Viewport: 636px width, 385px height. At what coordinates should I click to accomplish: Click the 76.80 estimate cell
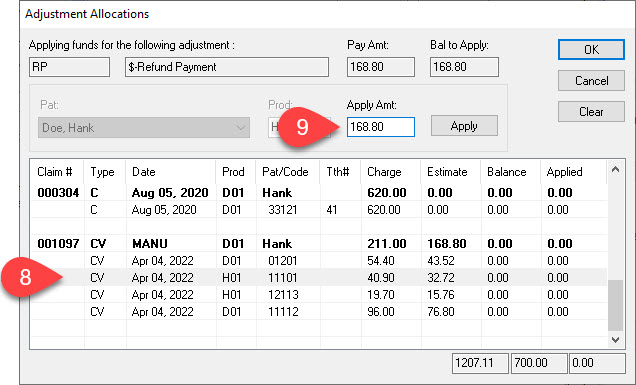tap(440, 312)
